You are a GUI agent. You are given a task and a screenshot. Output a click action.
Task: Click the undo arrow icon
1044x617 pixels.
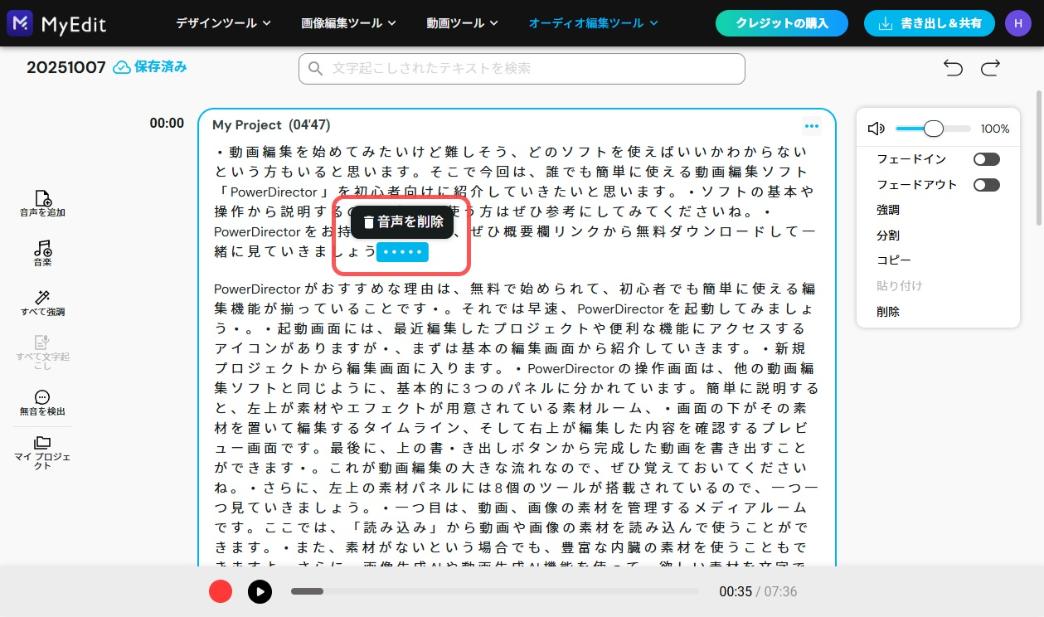point(952,68)
